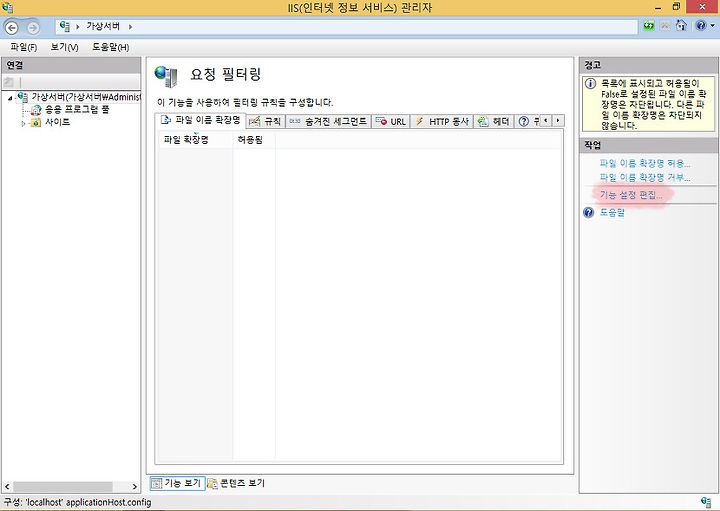
Task: Switch to HTTP 동사 tab
Action: tap(442, 121)
